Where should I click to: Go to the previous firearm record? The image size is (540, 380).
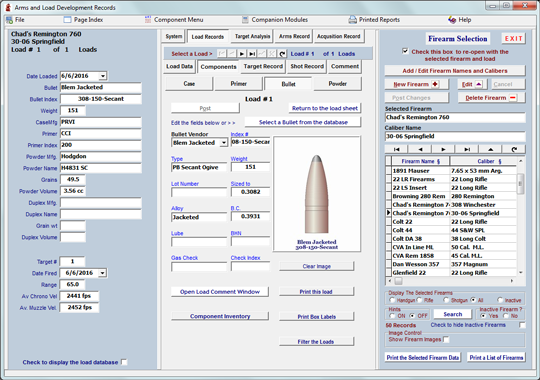pos(420,149)
